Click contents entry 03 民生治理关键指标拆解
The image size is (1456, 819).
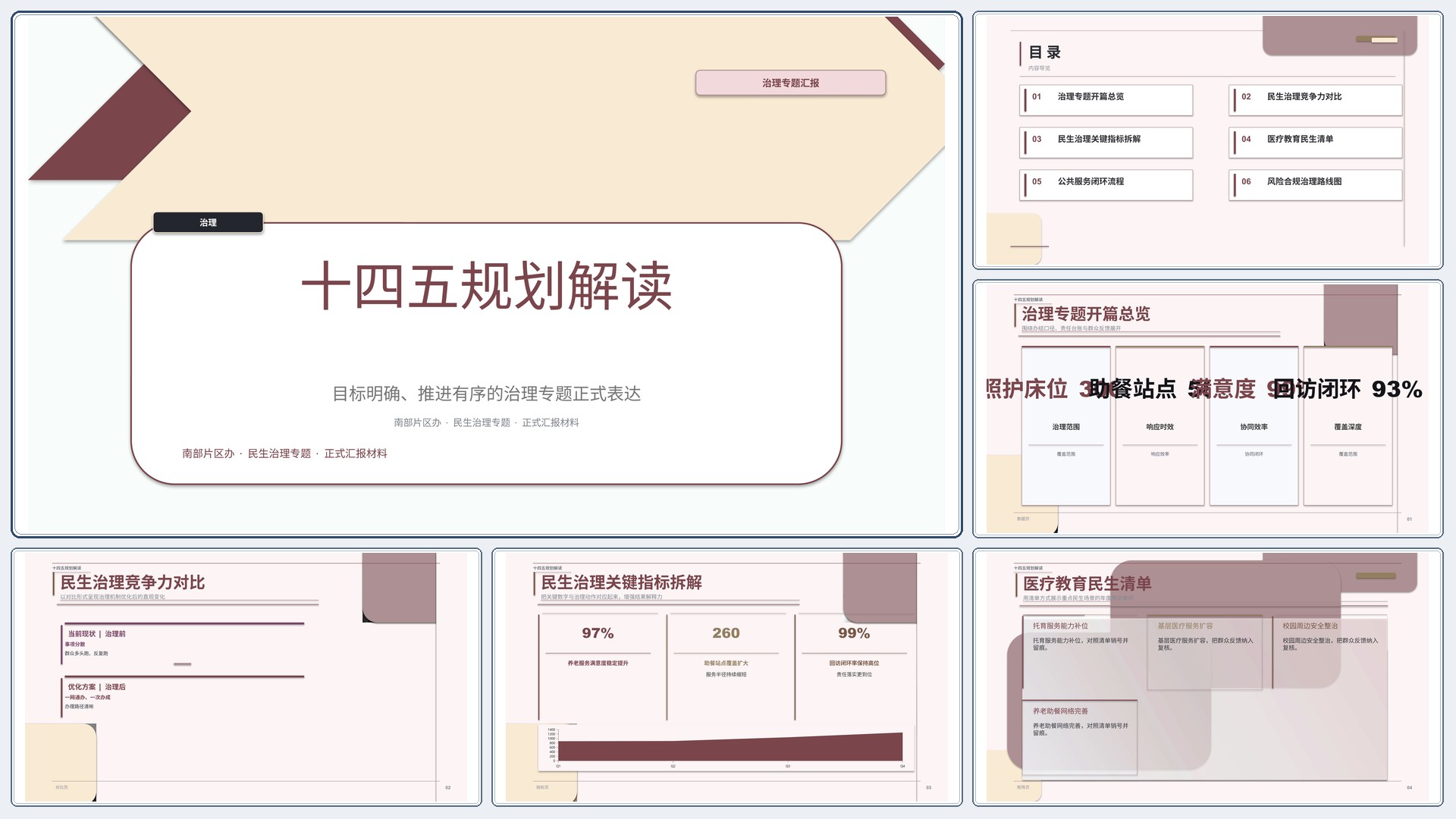coord(1106,142)
